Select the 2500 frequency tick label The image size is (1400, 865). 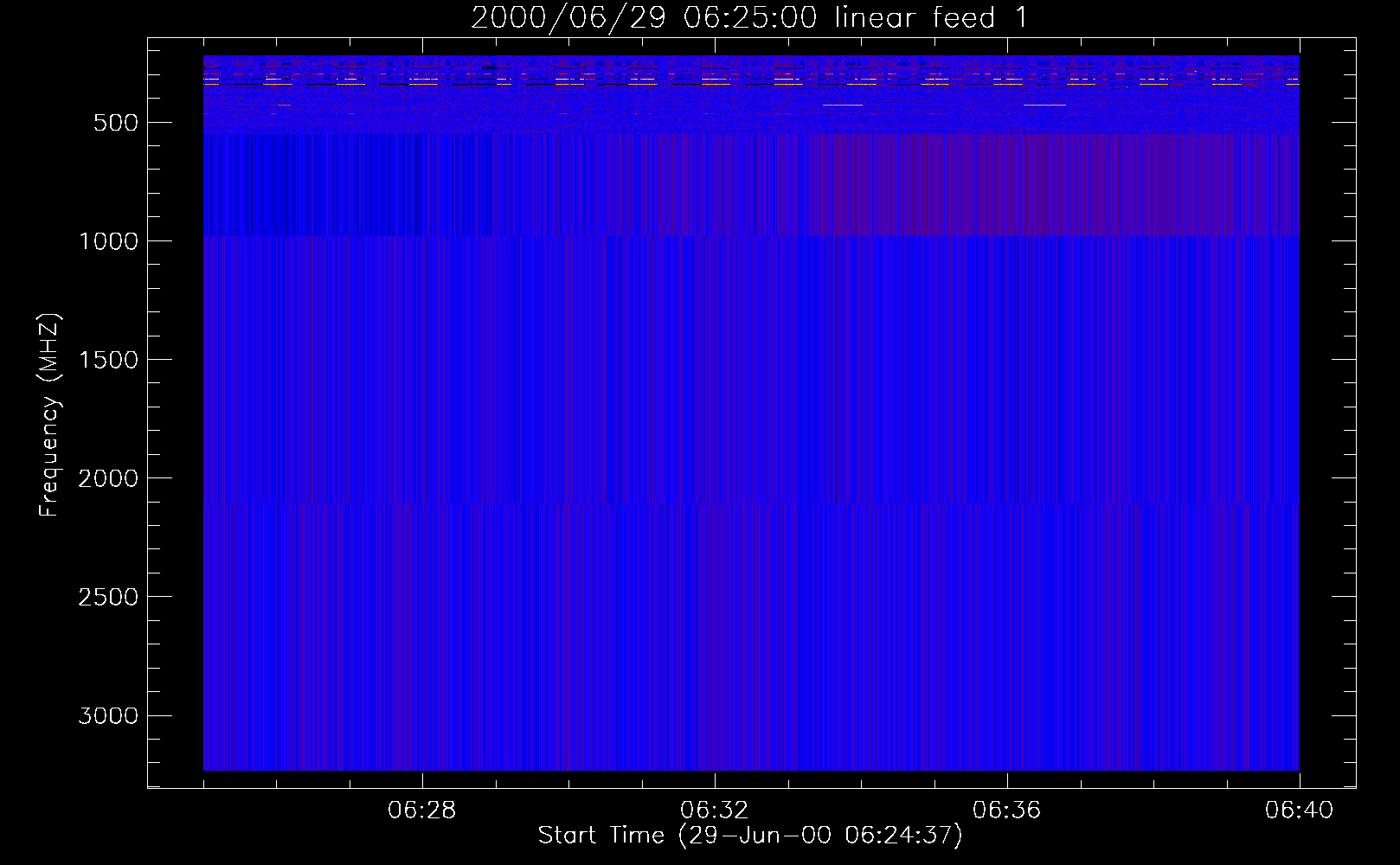[108, 597]
